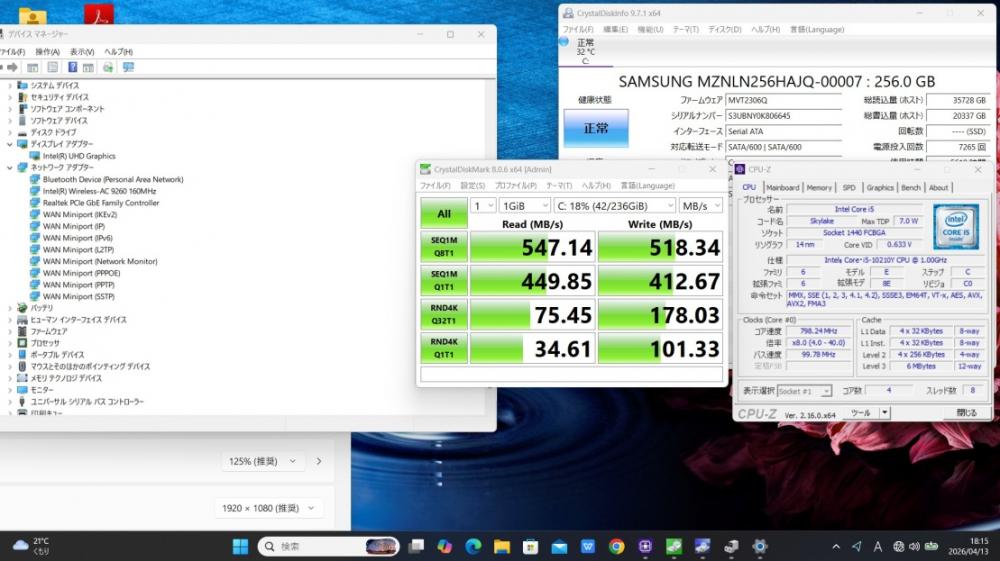
Task: Expand the バッテリ device category
Action: point(10,308)
